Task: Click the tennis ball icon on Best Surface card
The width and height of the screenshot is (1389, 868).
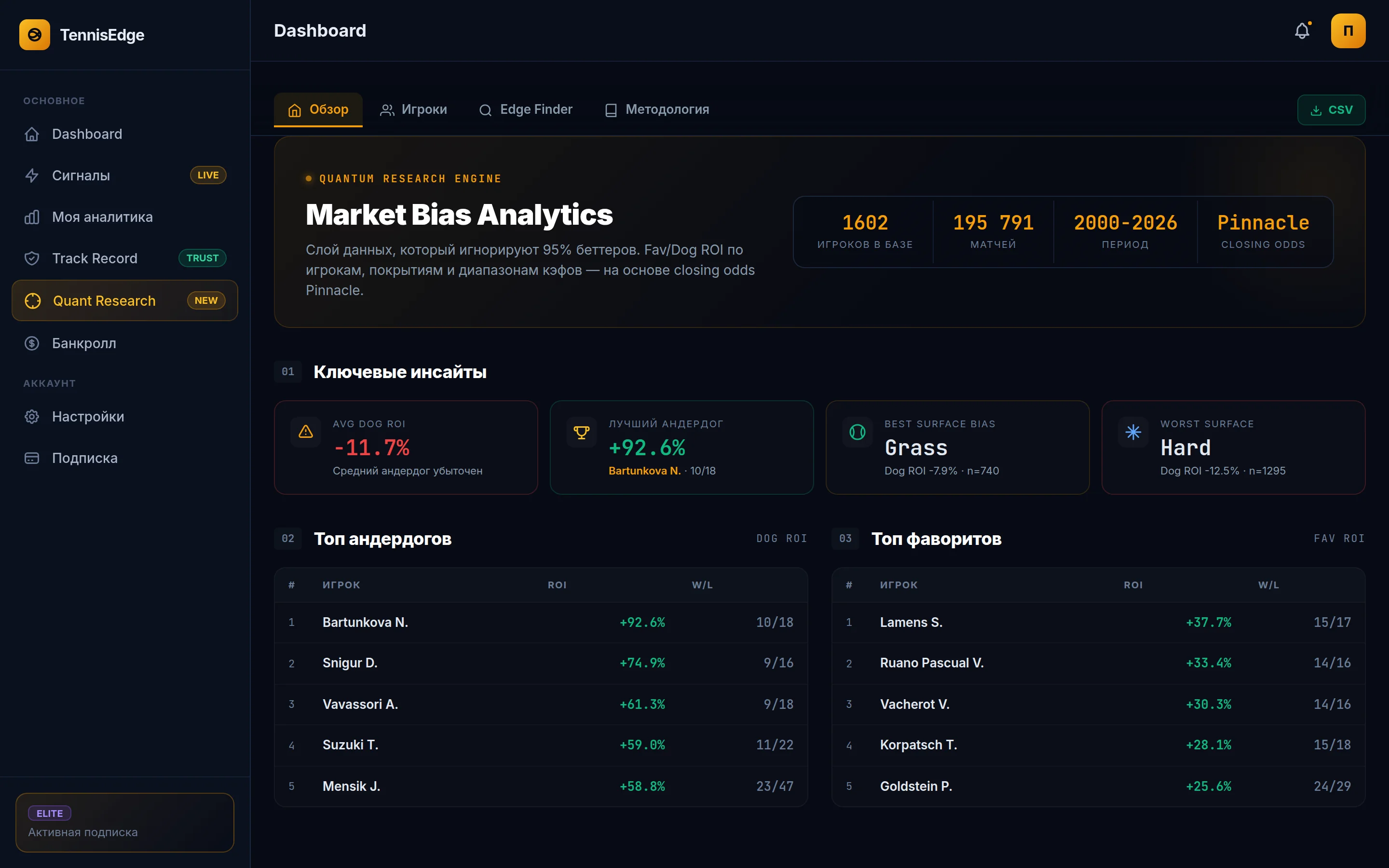Action: pos(858,432)
